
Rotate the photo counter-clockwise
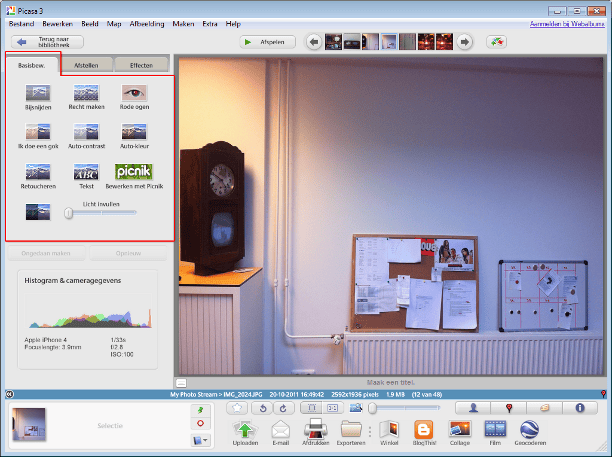tap(263, 408)
